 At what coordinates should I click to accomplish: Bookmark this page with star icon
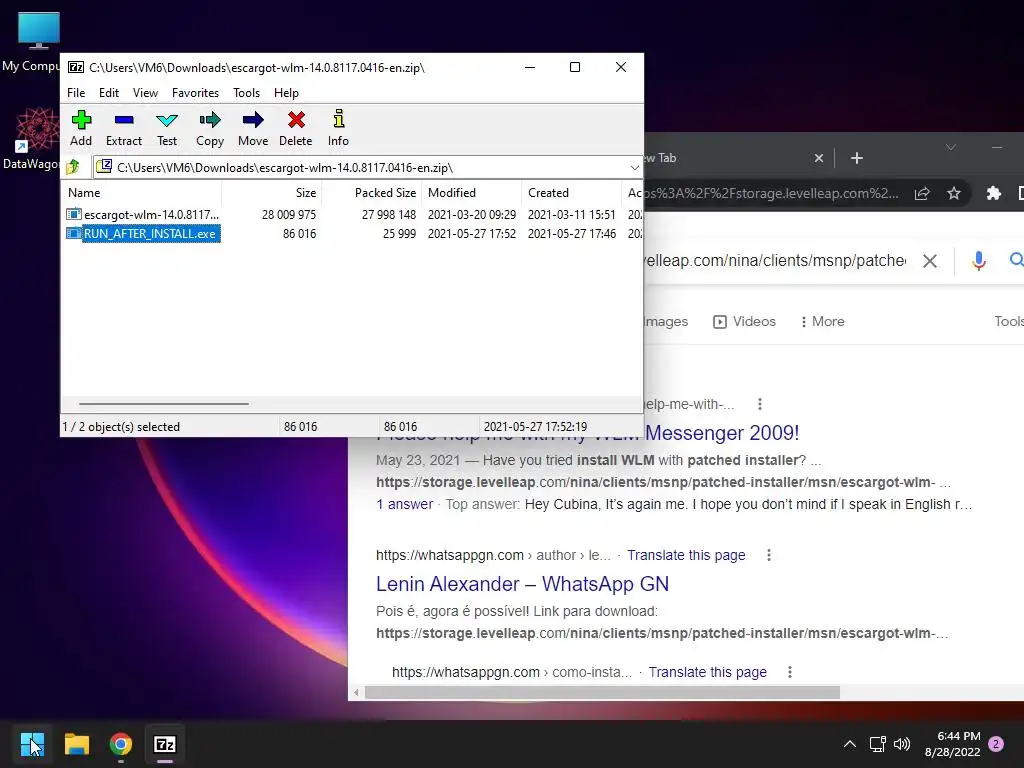[x=954, y=193]
